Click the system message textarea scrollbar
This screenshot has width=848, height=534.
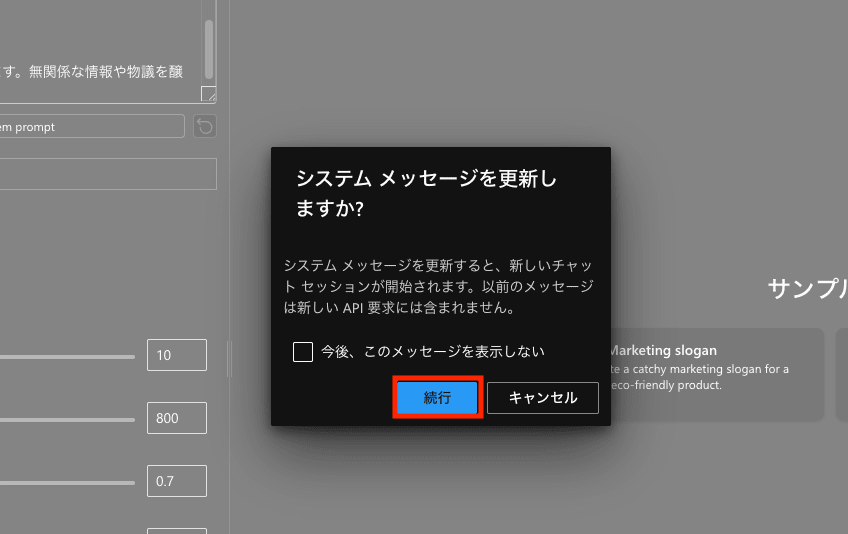click(209, 49)
